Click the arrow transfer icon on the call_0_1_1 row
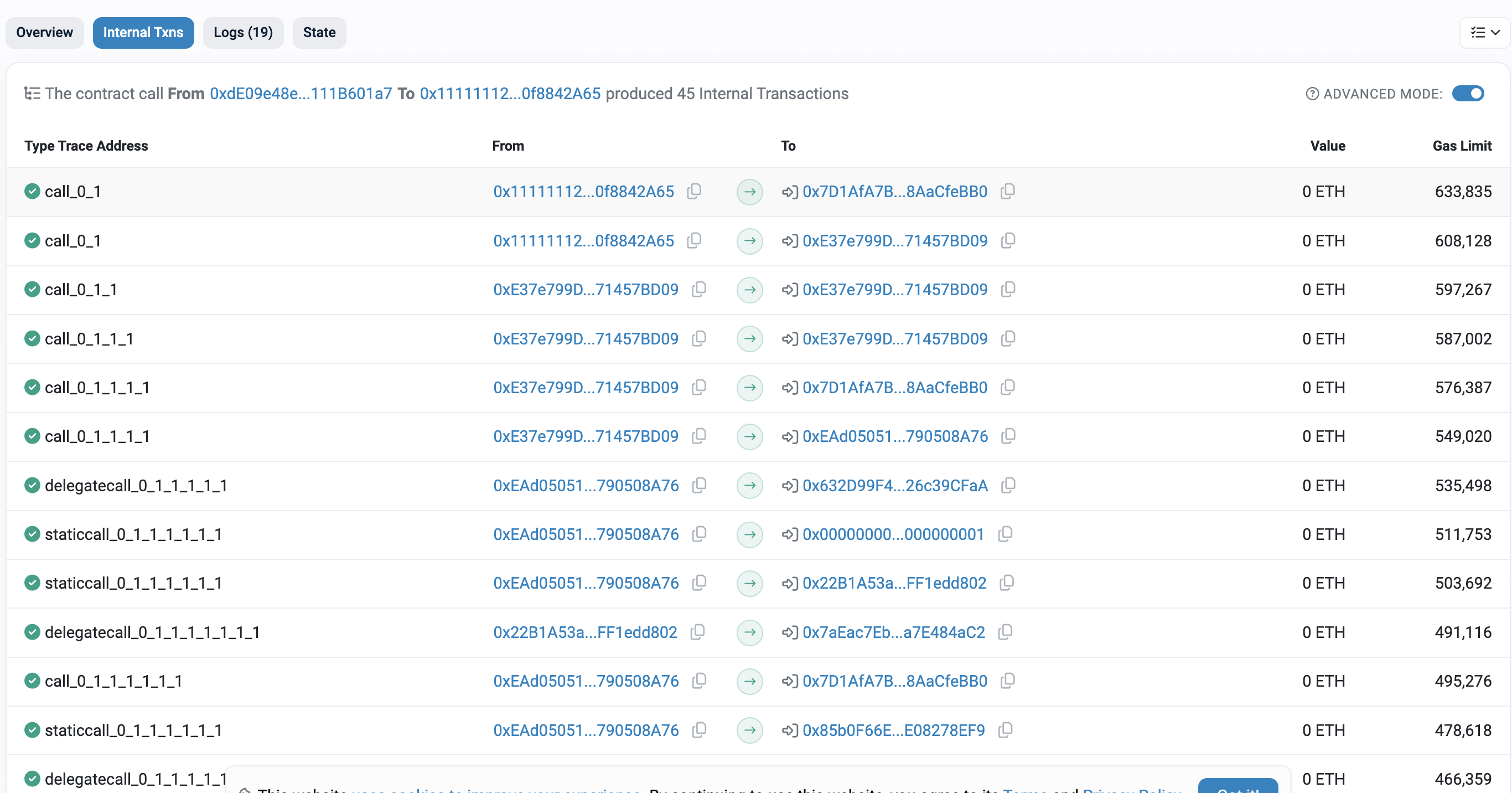Viewport: 1512px width, 793px height. point(749,290)
